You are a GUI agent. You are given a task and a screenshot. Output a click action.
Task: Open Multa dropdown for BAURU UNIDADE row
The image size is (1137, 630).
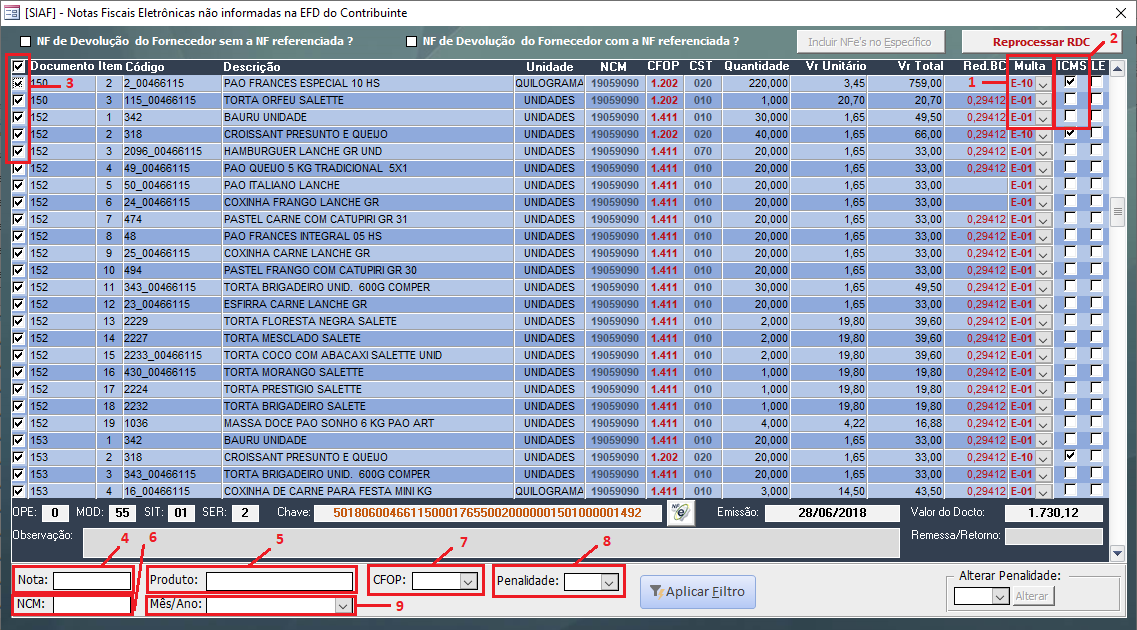click(1044, 118)
